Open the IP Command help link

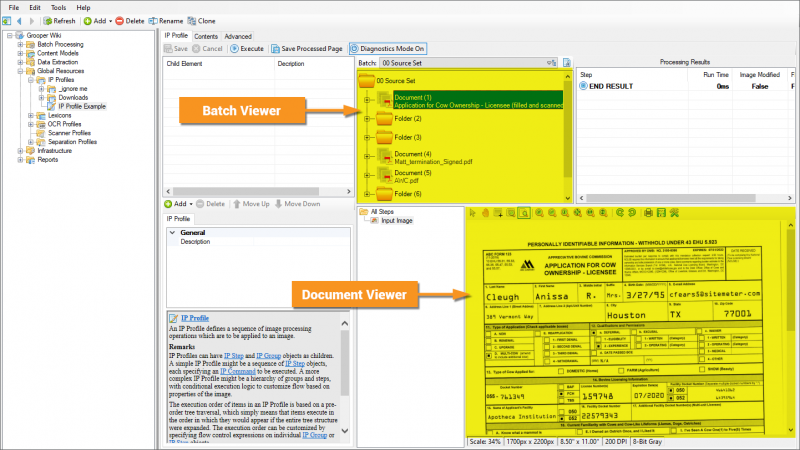(237, 371)
